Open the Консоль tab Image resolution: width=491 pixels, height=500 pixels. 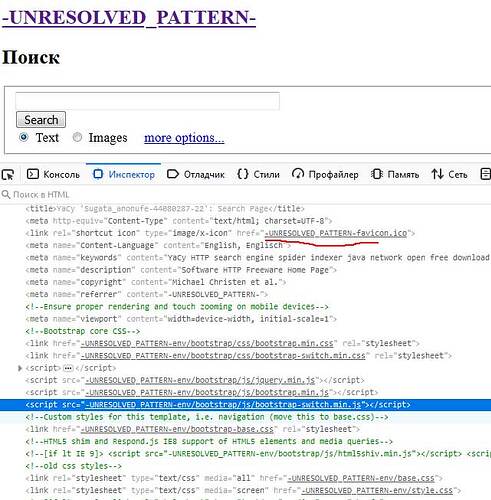pos(53,174)
